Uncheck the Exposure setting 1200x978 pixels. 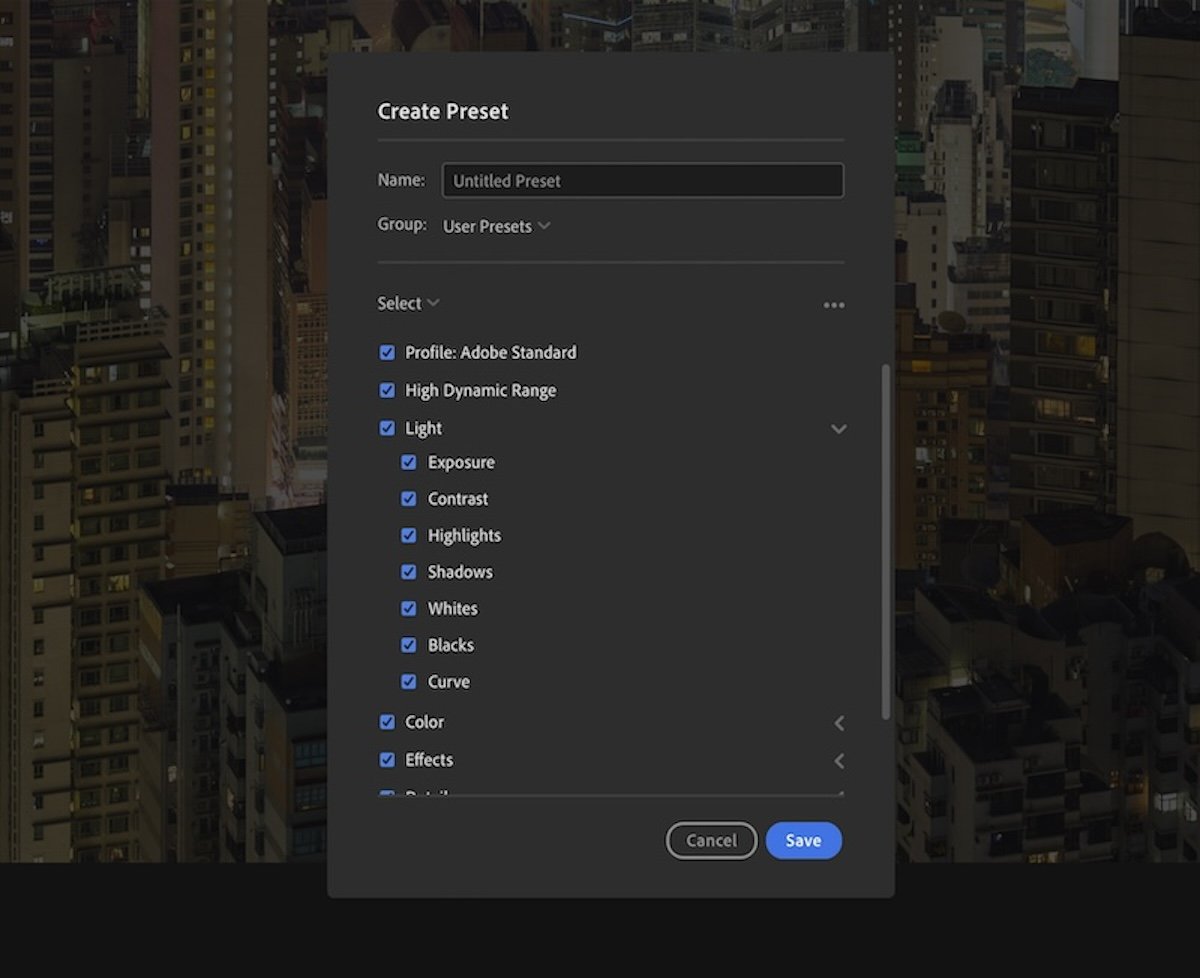pyautogui.click(x=408, y=462)
